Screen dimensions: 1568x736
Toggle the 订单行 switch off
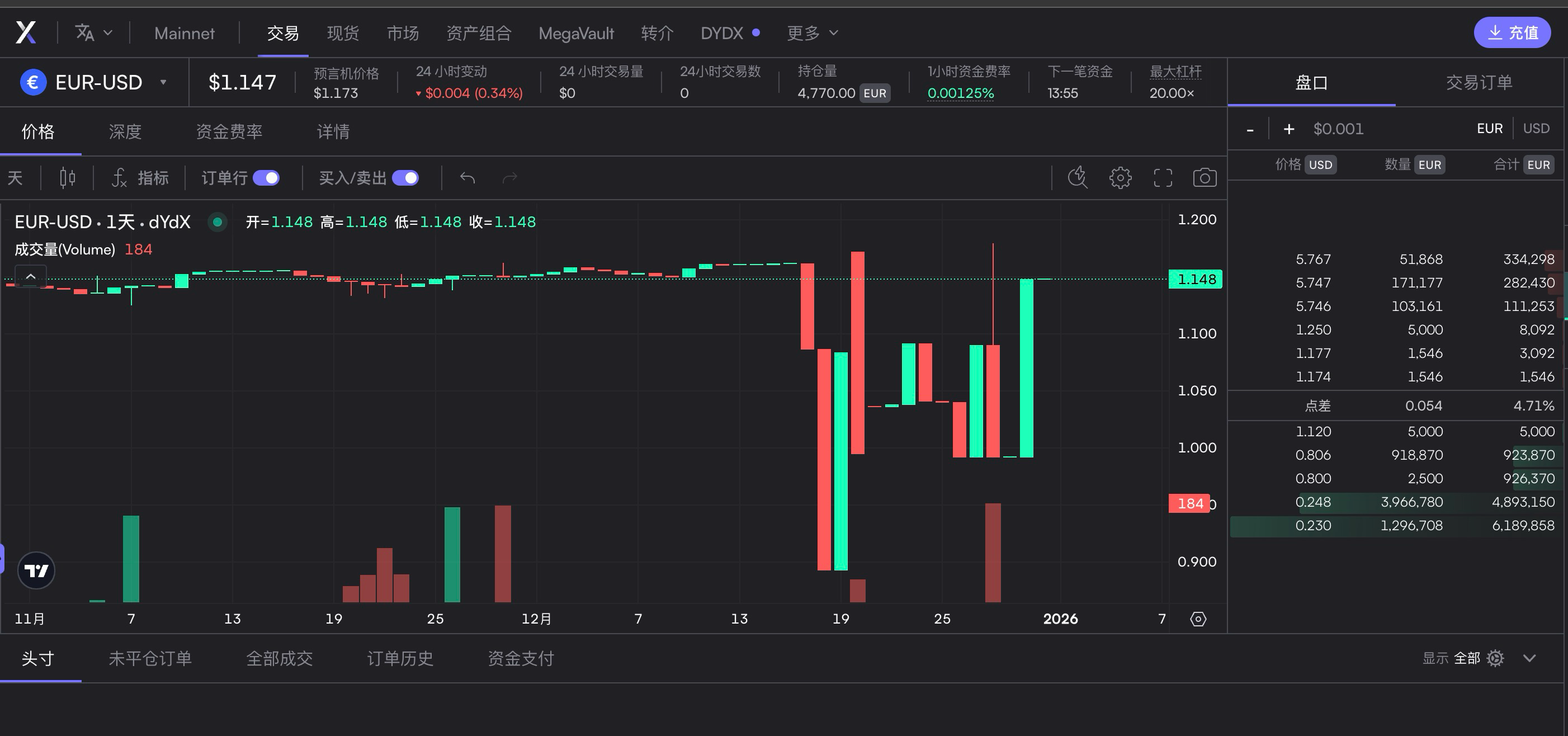(266, 177)
